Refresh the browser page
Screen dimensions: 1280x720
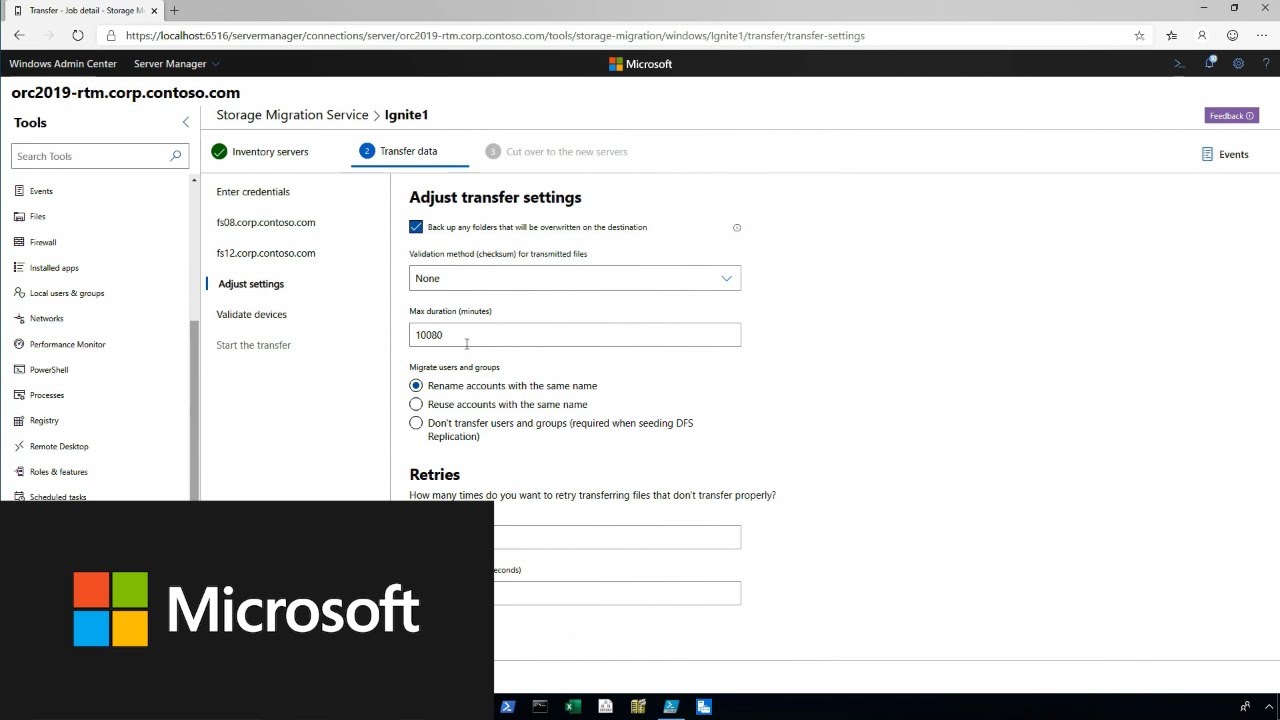coord(78,35)
